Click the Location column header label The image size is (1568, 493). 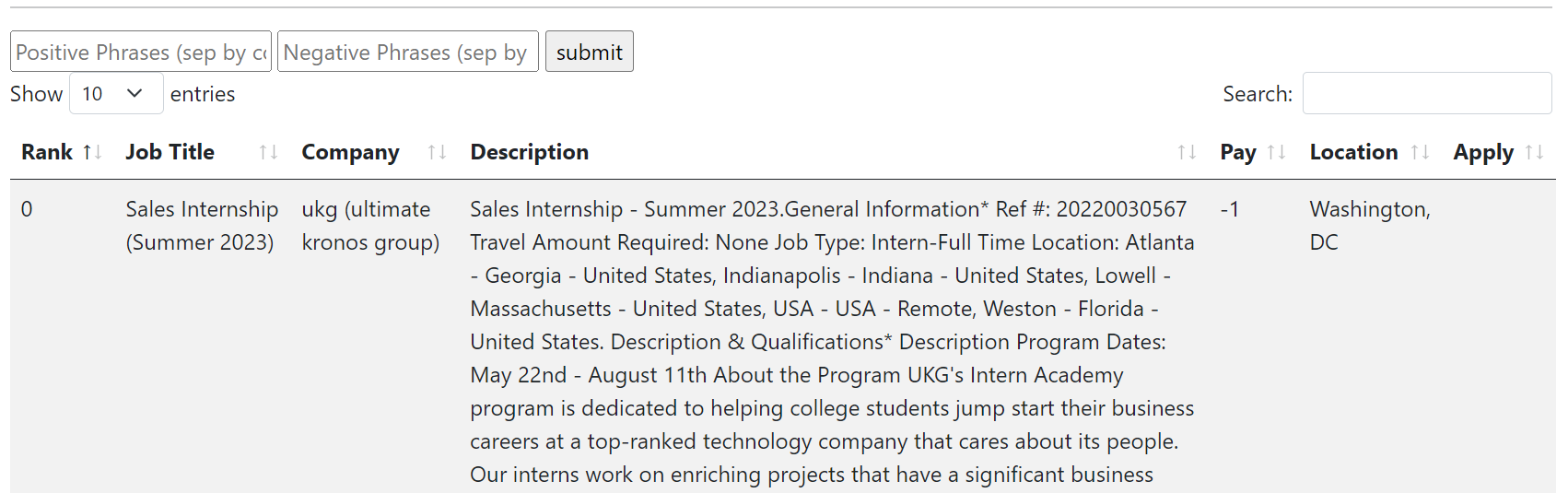[x=1353, y=152]
